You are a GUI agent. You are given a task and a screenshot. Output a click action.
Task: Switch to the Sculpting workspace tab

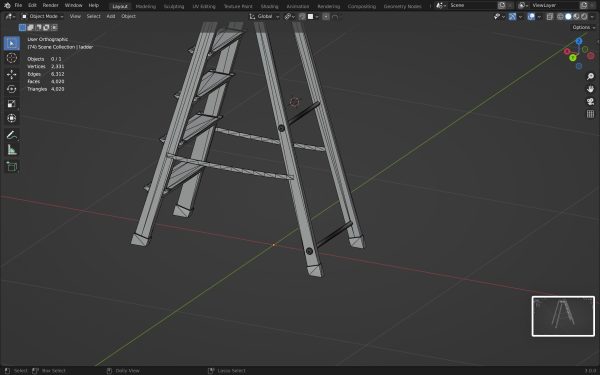click(x=174, y=6)
